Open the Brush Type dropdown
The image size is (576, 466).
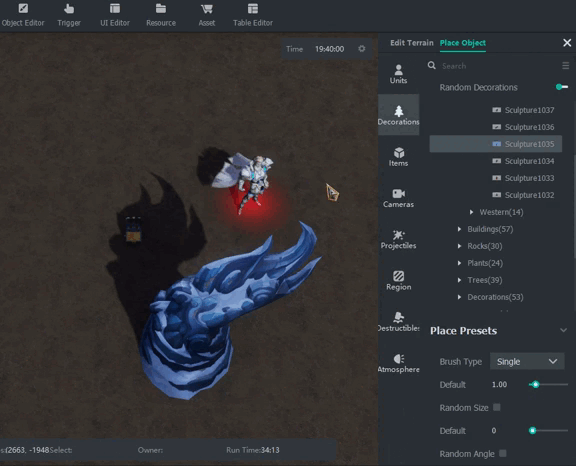click(x=527, y=361)
